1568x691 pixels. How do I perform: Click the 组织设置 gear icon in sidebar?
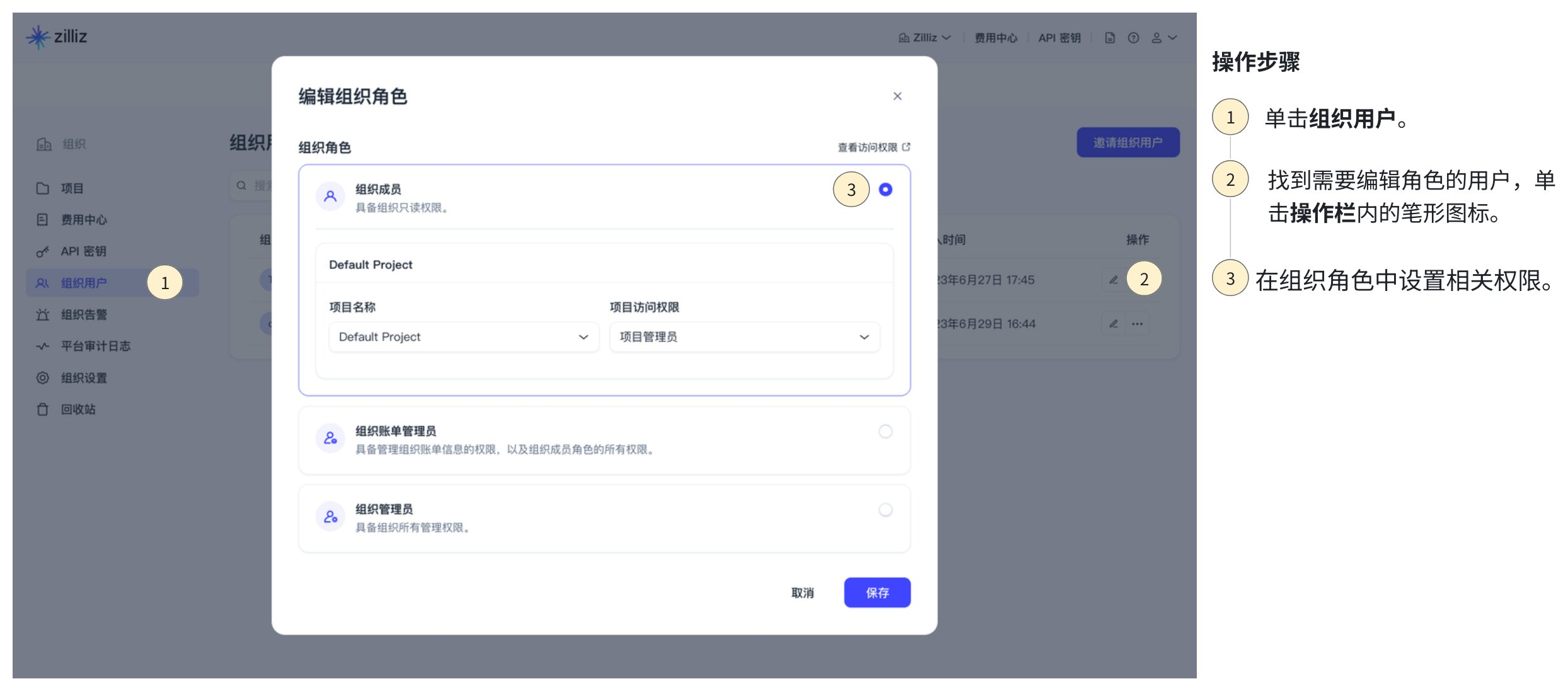[x=42, y=378]
